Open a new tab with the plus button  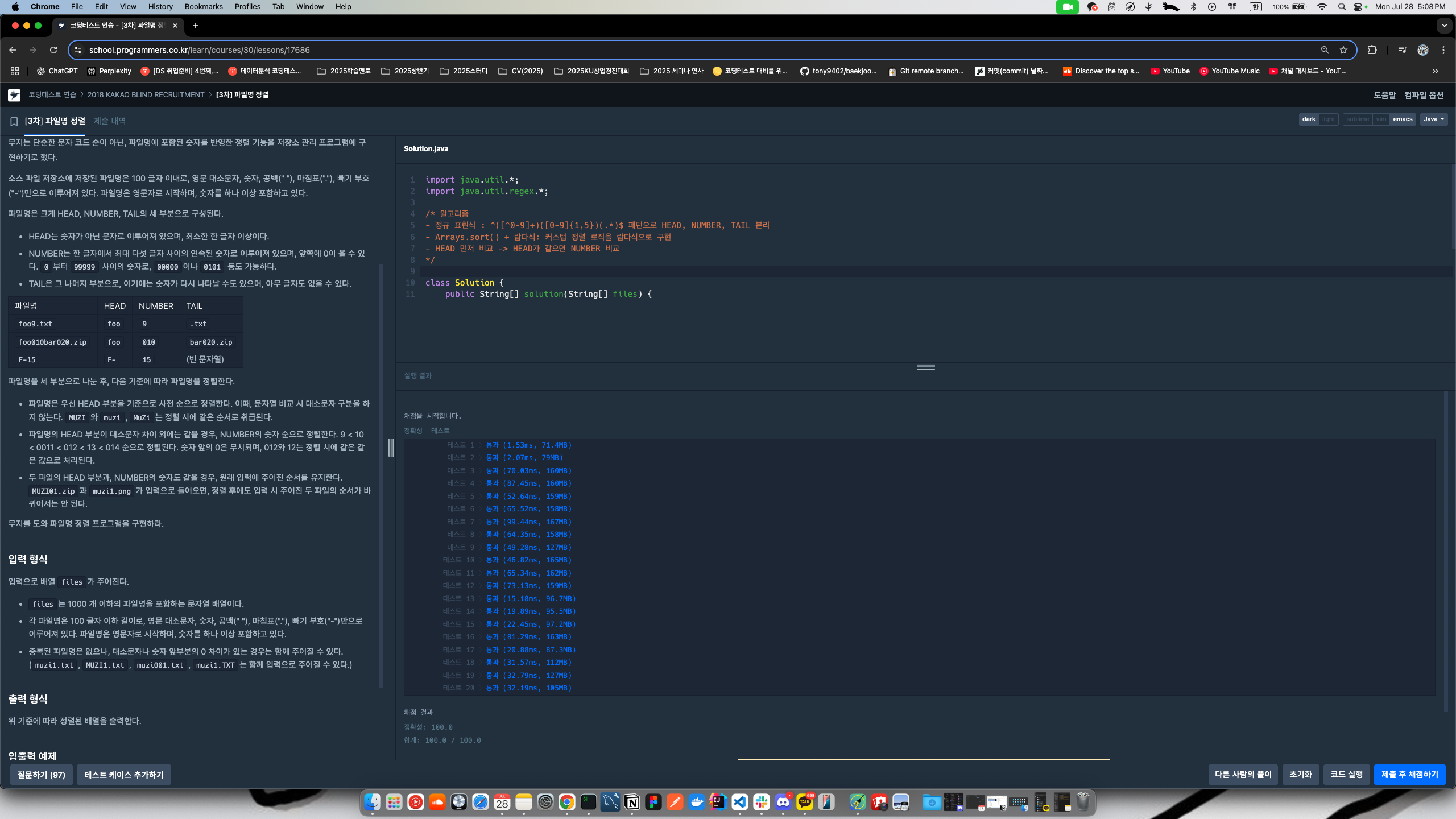(196, 26)
